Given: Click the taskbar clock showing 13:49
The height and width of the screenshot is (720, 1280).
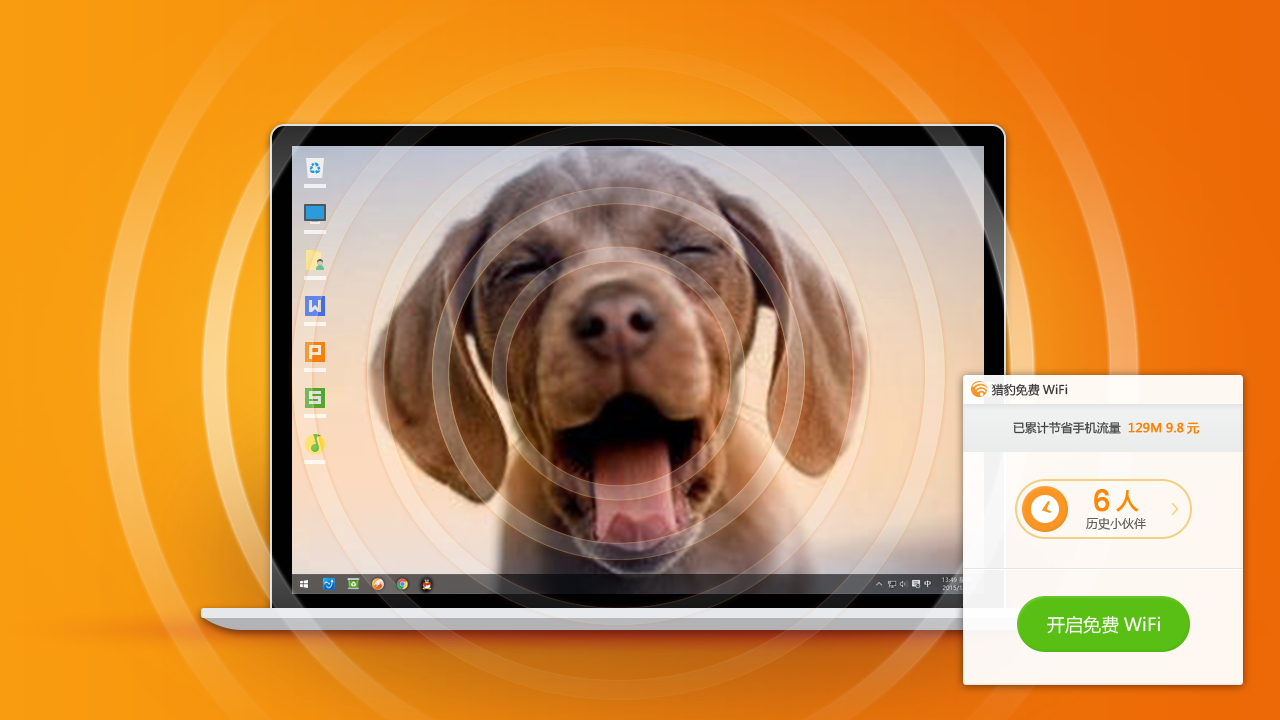Looking at the screenshot, I should [x=950, y=584].
